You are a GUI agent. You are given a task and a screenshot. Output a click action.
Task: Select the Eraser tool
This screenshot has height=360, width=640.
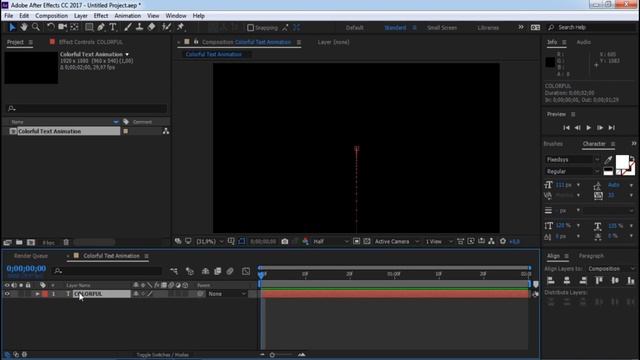151,27
